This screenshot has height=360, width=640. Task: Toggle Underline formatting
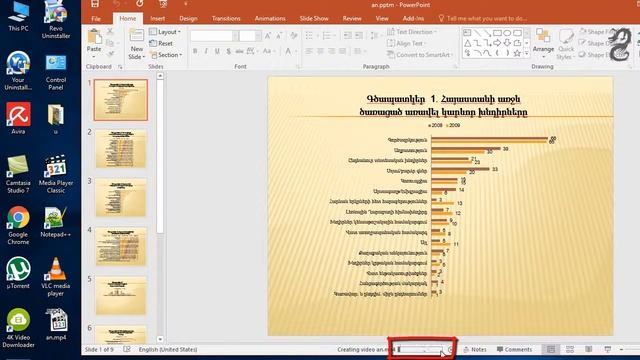click(217, 51)
